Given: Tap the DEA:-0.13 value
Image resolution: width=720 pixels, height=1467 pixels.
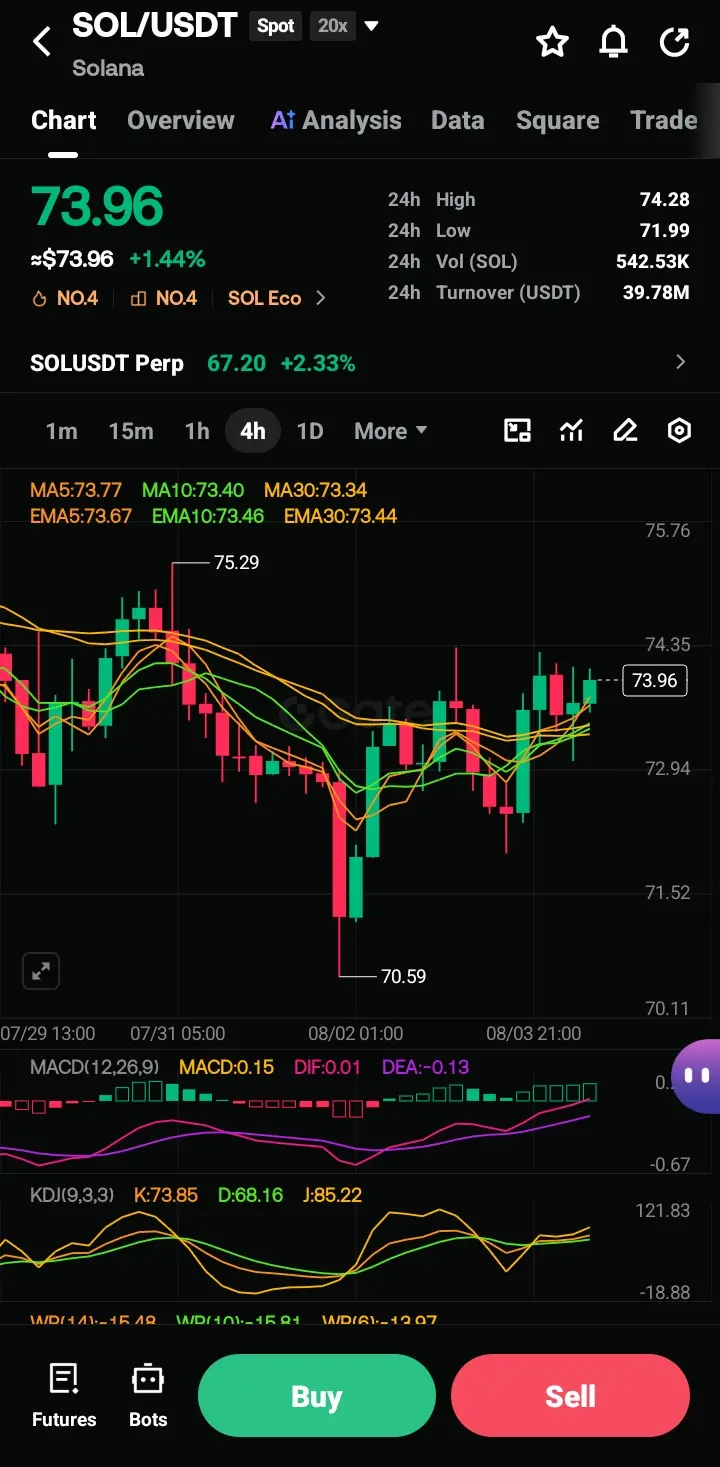Looking at the screenshot, I should [x=426, y=1067].
